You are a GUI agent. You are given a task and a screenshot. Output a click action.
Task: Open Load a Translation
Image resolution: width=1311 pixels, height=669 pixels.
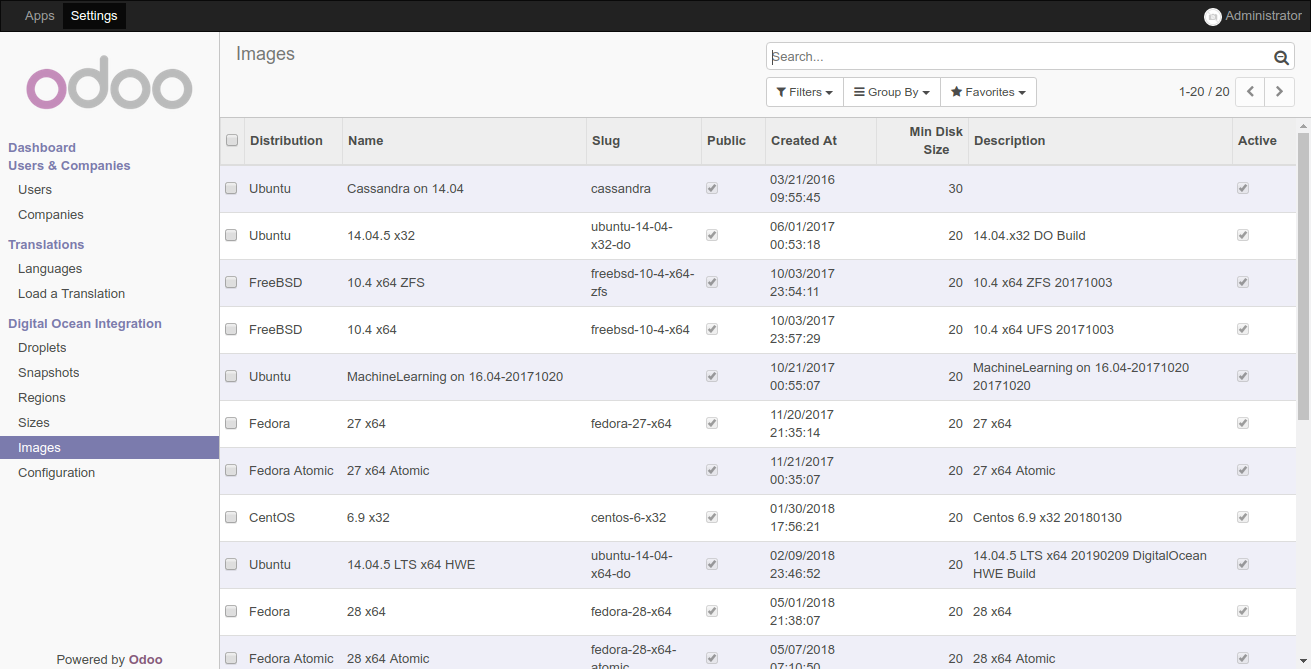(72, 293)
